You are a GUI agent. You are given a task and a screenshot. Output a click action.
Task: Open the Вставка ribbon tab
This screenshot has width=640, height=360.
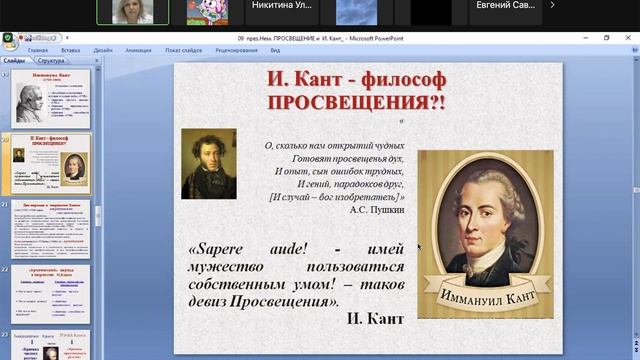[x=71, y=50]
